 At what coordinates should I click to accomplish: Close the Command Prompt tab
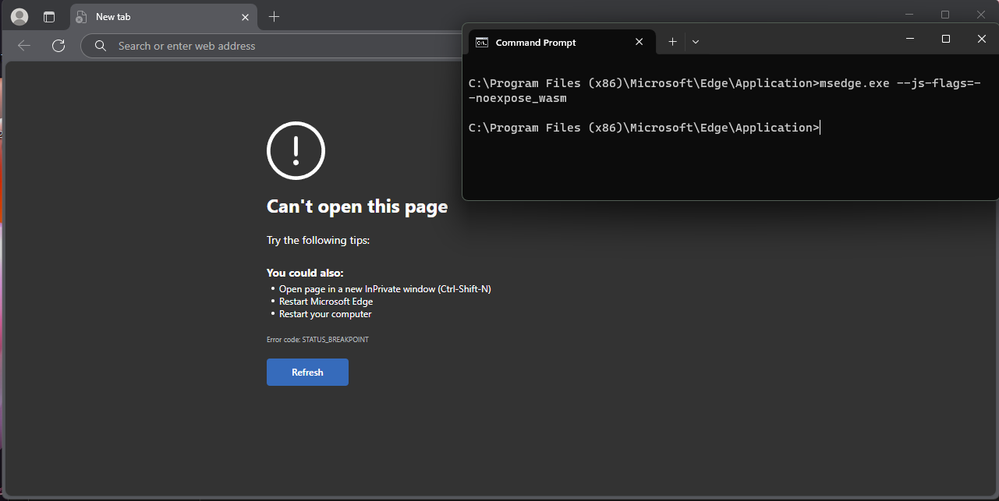click(x=639, y=41)
